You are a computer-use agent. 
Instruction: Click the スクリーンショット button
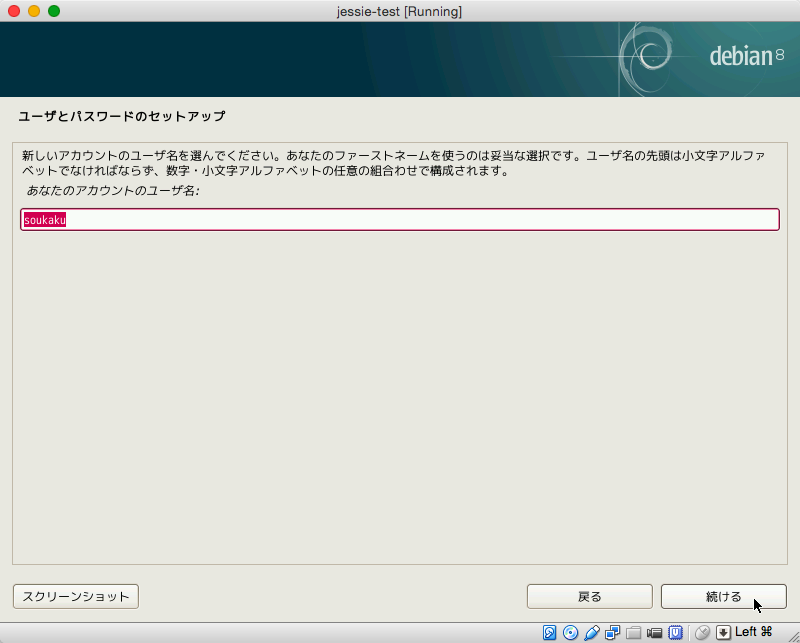[x=76, y=597]
